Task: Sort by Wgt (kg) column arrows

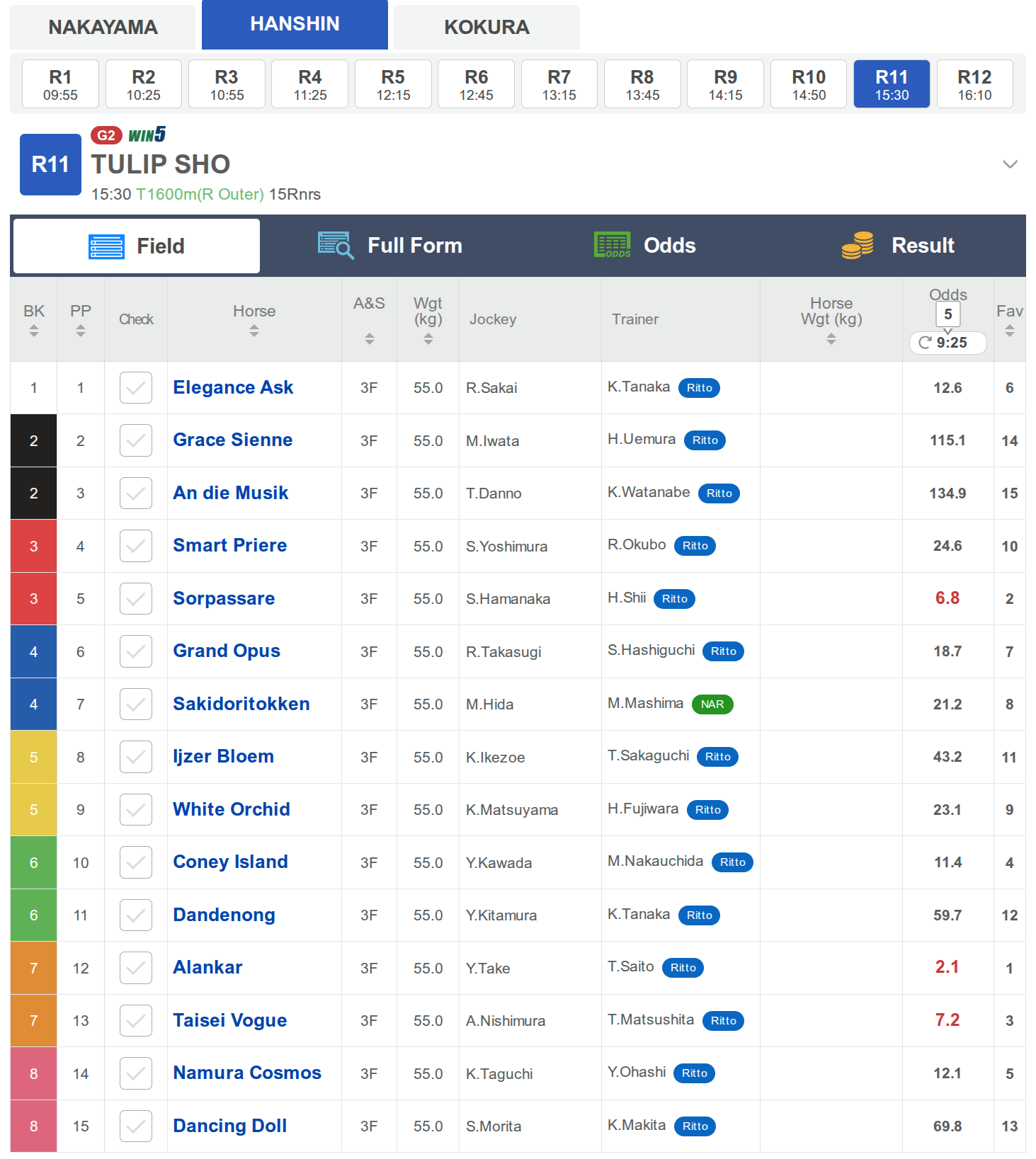Action: 428,339
